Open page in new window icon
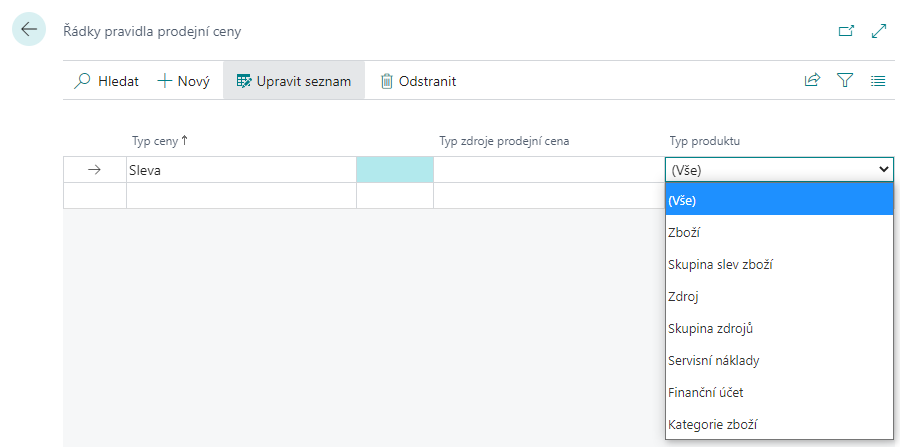 pos(846,31)
